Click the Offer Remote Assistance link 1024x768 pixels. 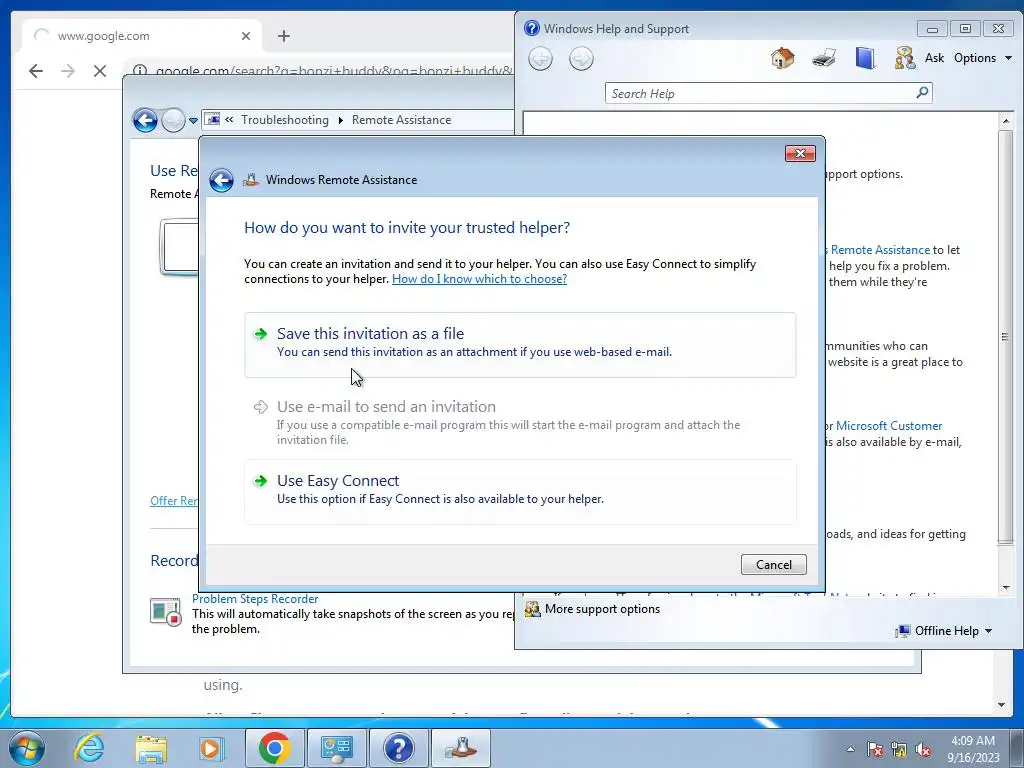pyautogui.click(x=174, y=501)
